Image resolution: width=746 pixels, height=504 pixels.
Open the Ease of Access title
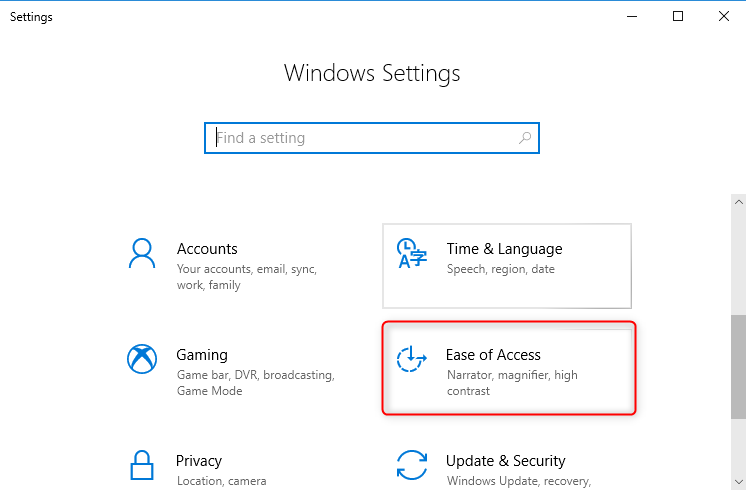[493, 355]
